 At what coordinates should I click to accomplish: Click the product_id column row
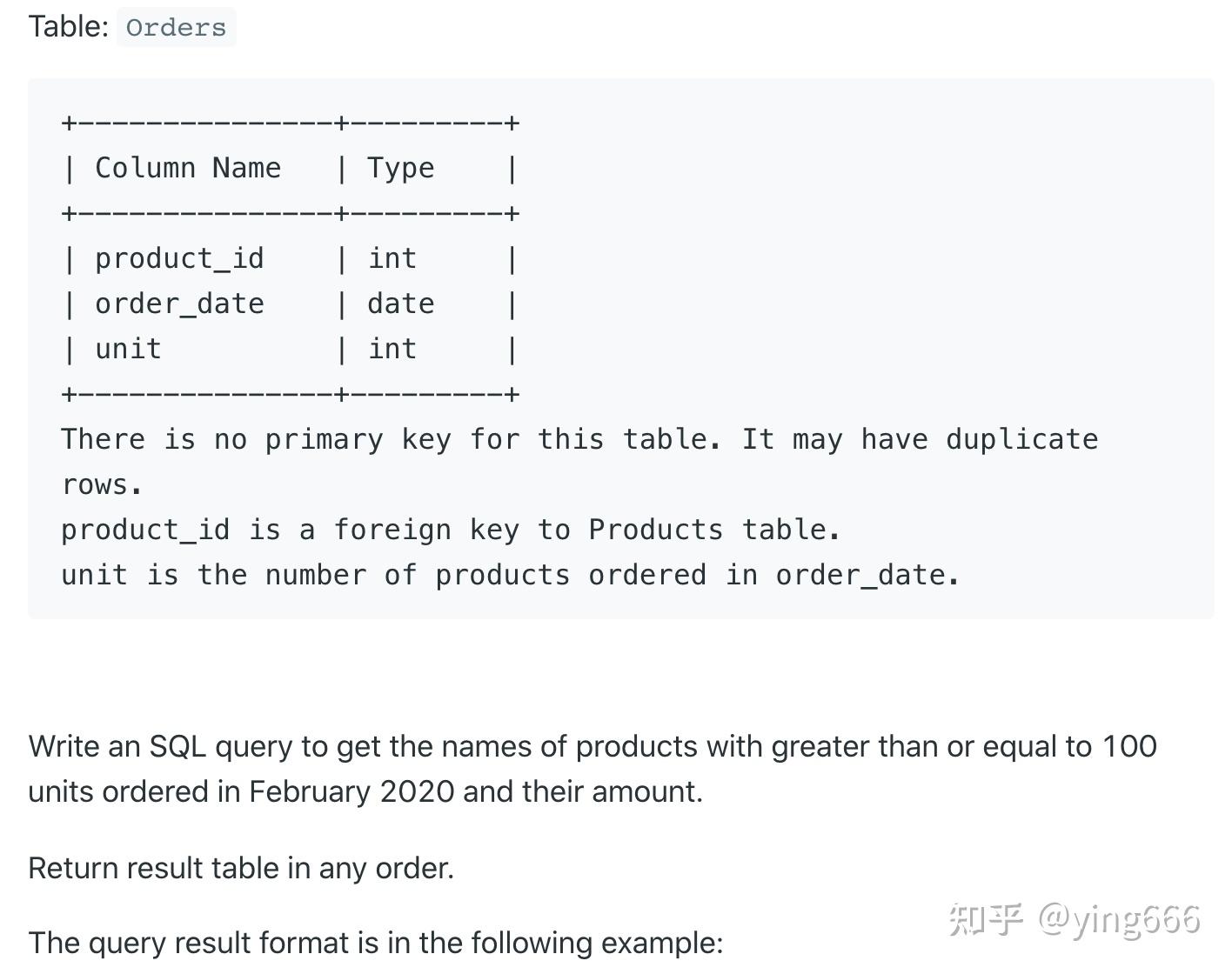(290, 258)
